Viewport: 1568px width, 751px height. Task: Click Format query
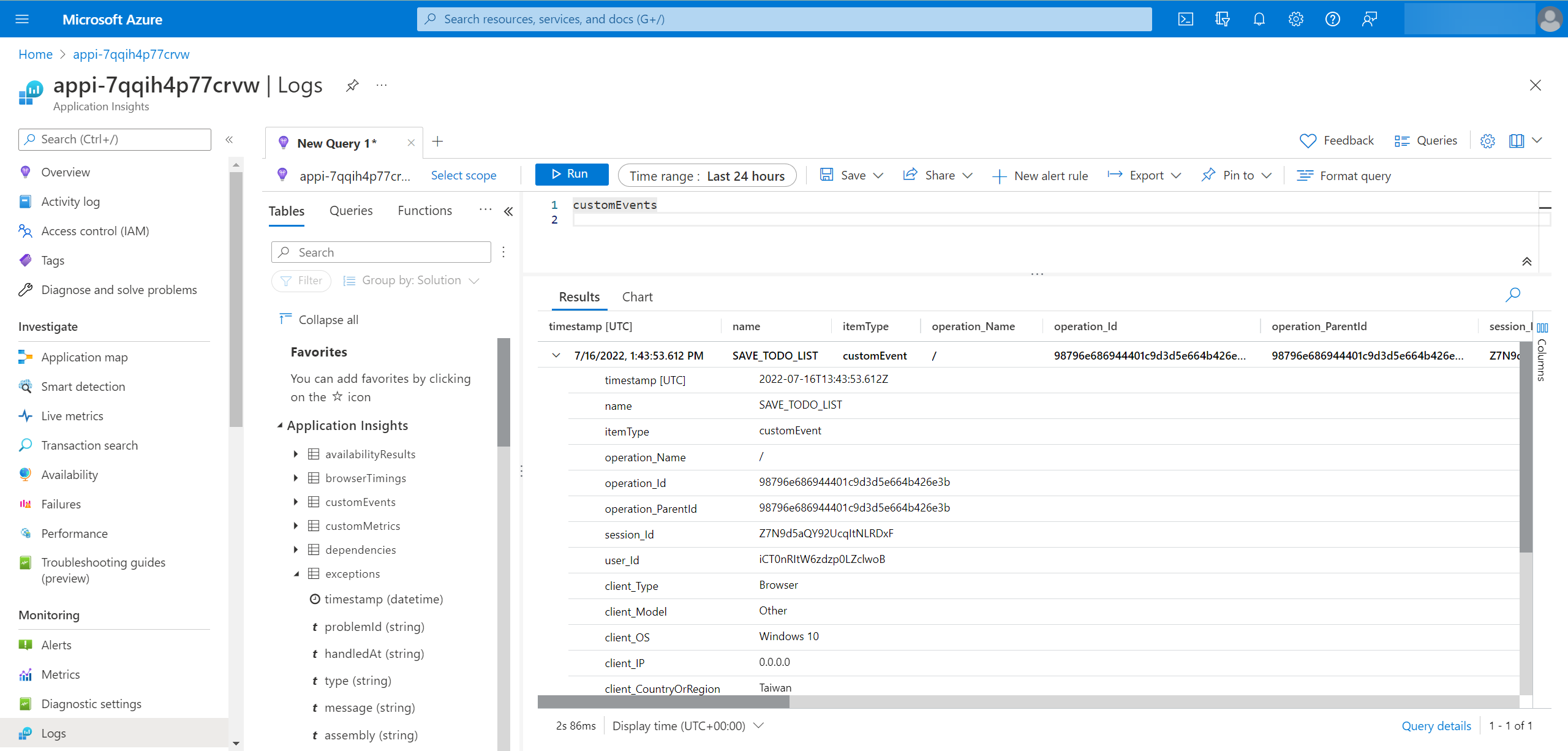[1344, 176]
